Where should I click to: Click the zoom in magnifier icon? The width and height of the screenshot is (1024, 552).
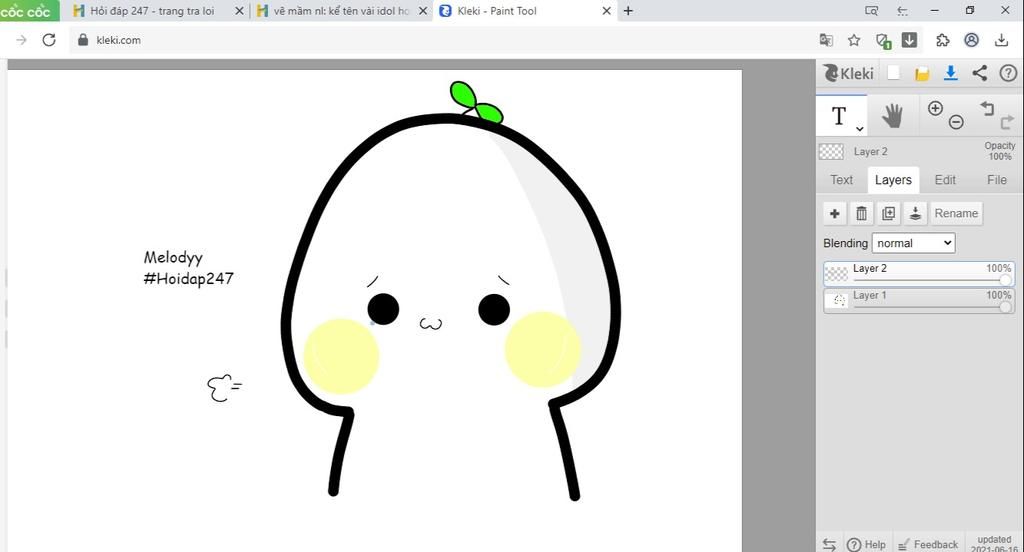(x=935, y=108)
